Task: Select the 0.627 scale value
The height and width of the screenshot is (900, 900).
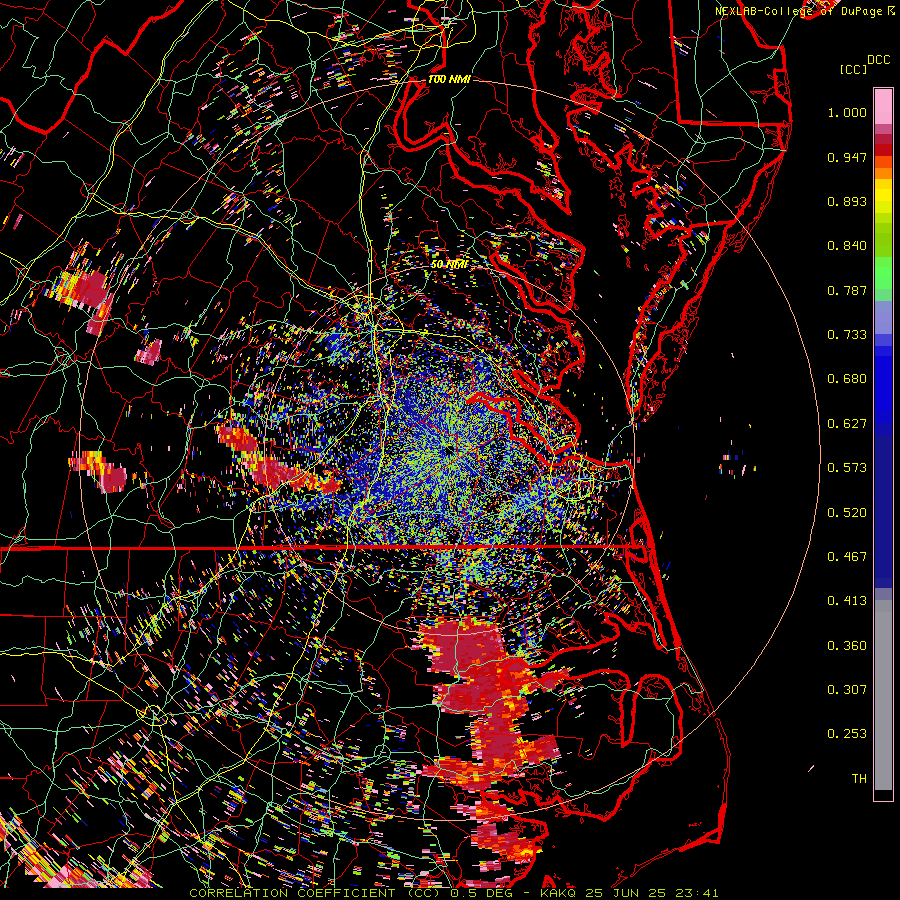Action: (x=847, y=424)
